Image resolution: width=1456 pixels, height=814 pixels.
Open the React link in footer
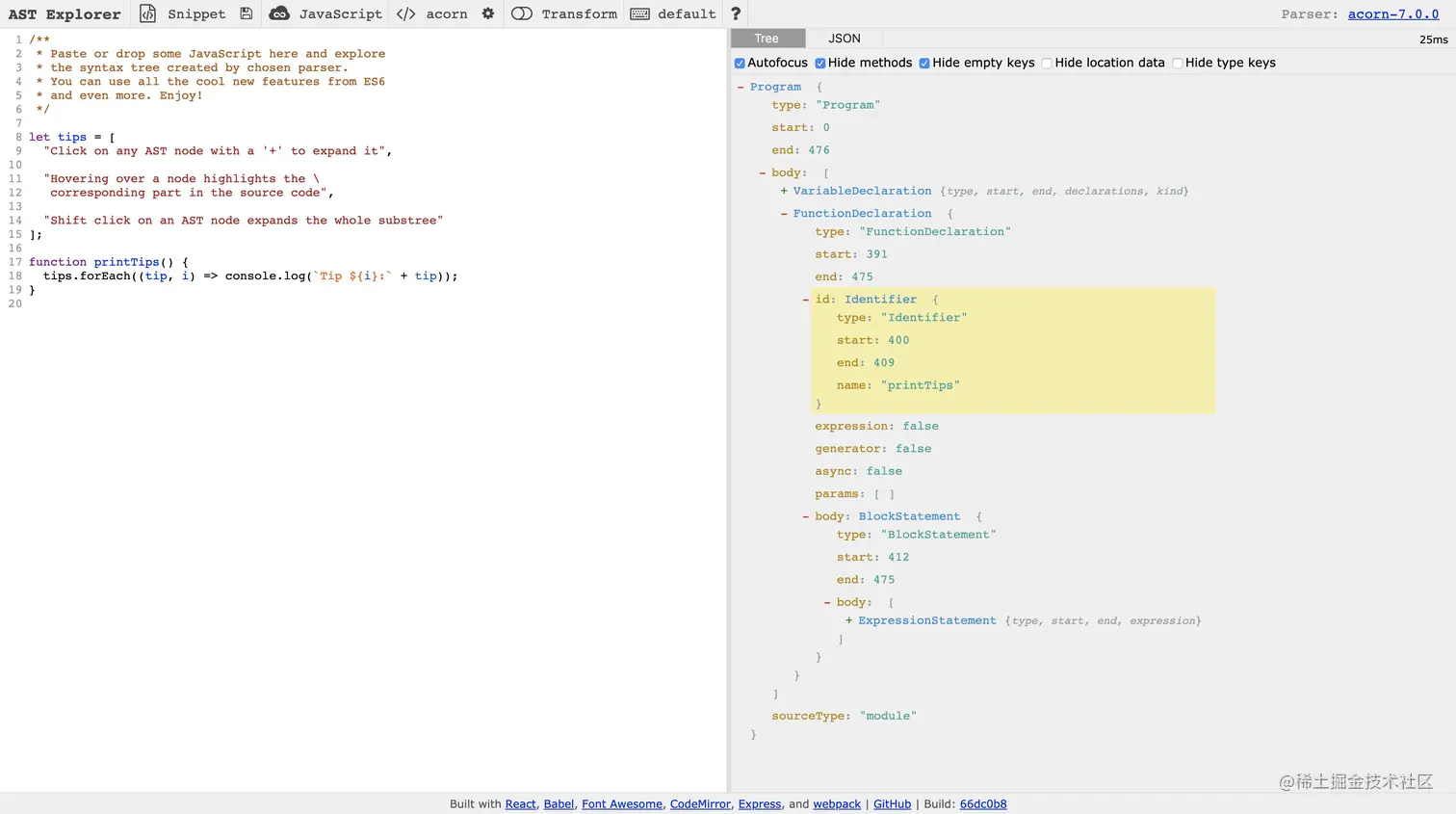(x=521, y=804)
